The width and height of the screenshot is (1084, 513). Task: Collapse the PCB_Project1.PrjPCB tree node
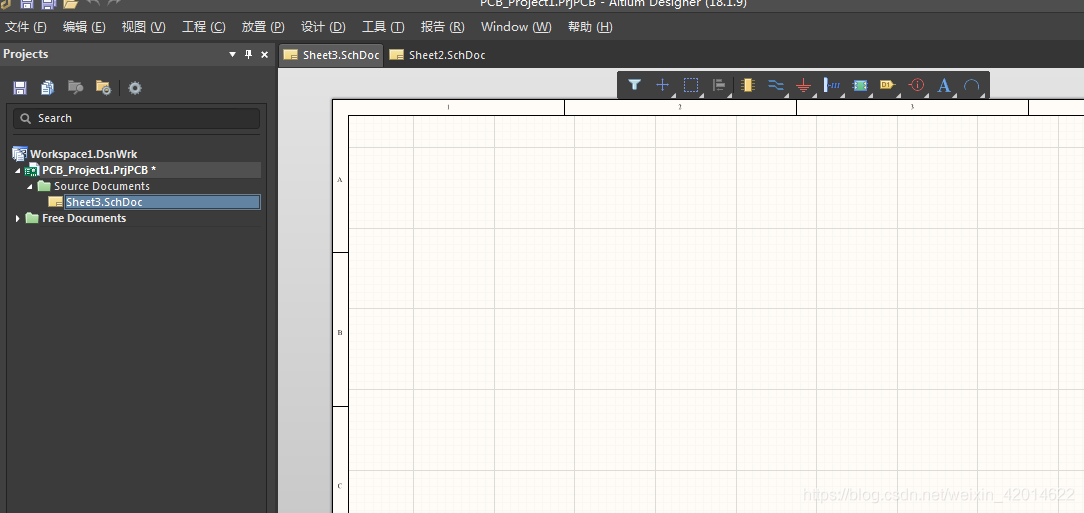pos(18,171)
